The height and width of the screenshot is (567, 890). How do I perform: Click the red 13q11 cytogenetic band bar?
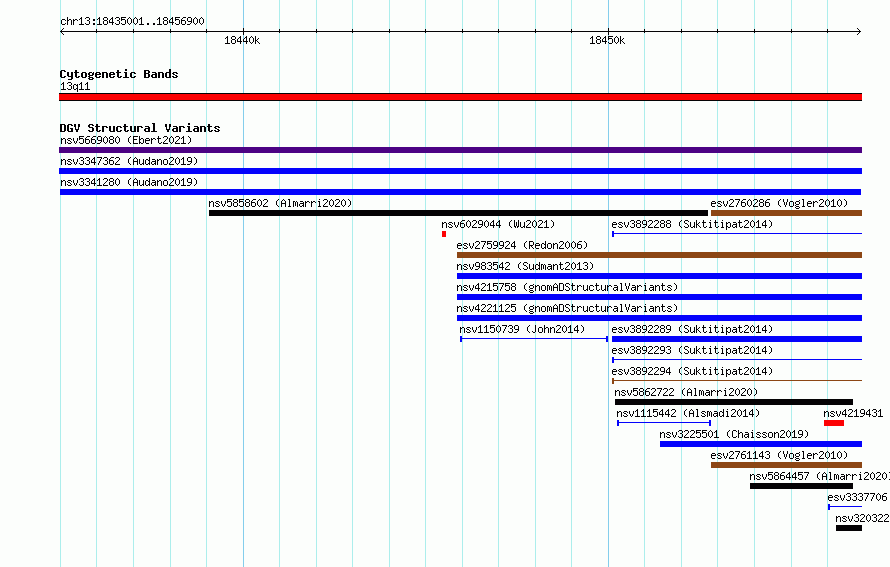[x=460, y=97]
